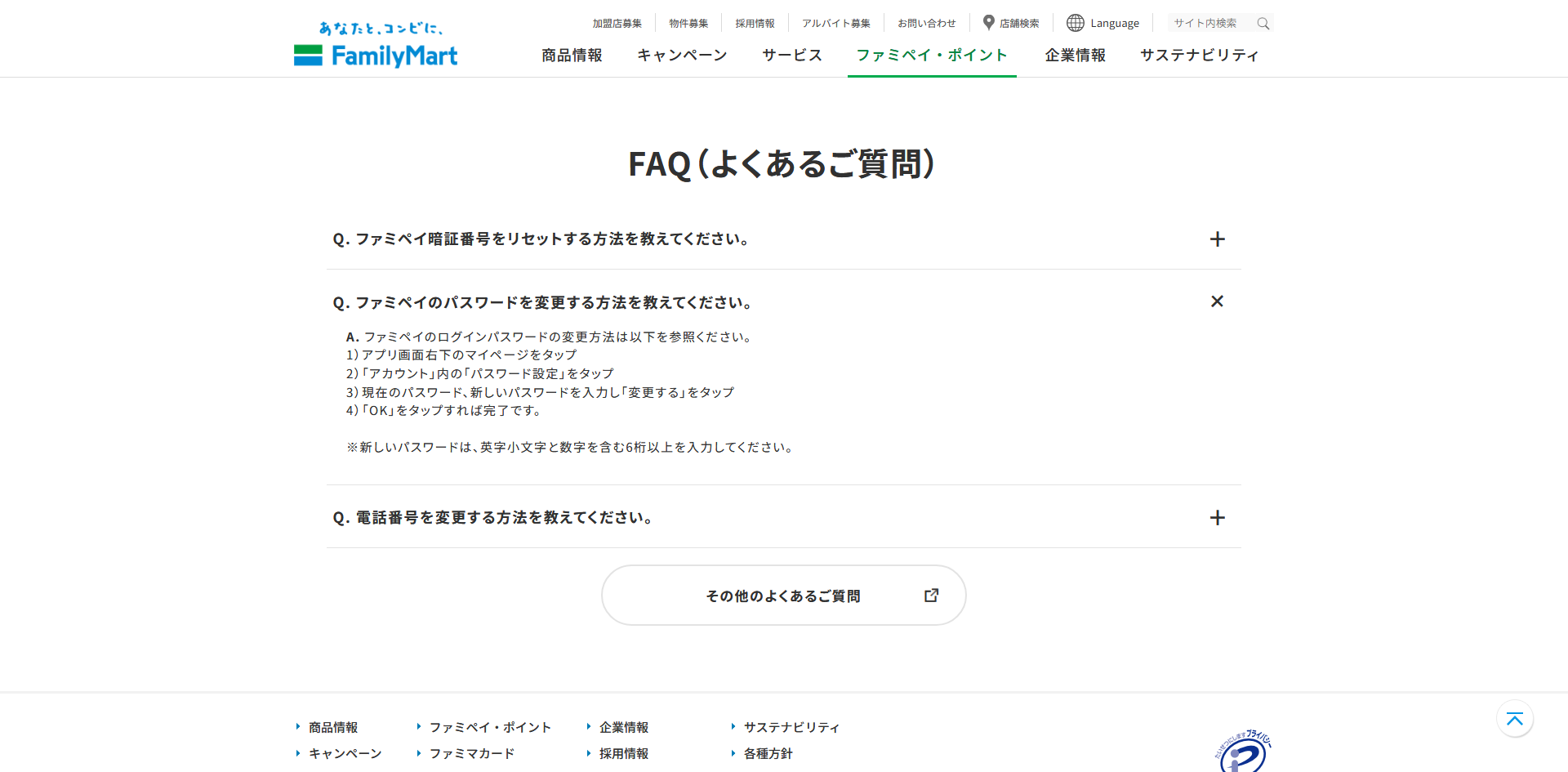Click footer link ファミペイ・ポイント
Viewport: 1568px width, 772px height.
[x=491, y=727]
